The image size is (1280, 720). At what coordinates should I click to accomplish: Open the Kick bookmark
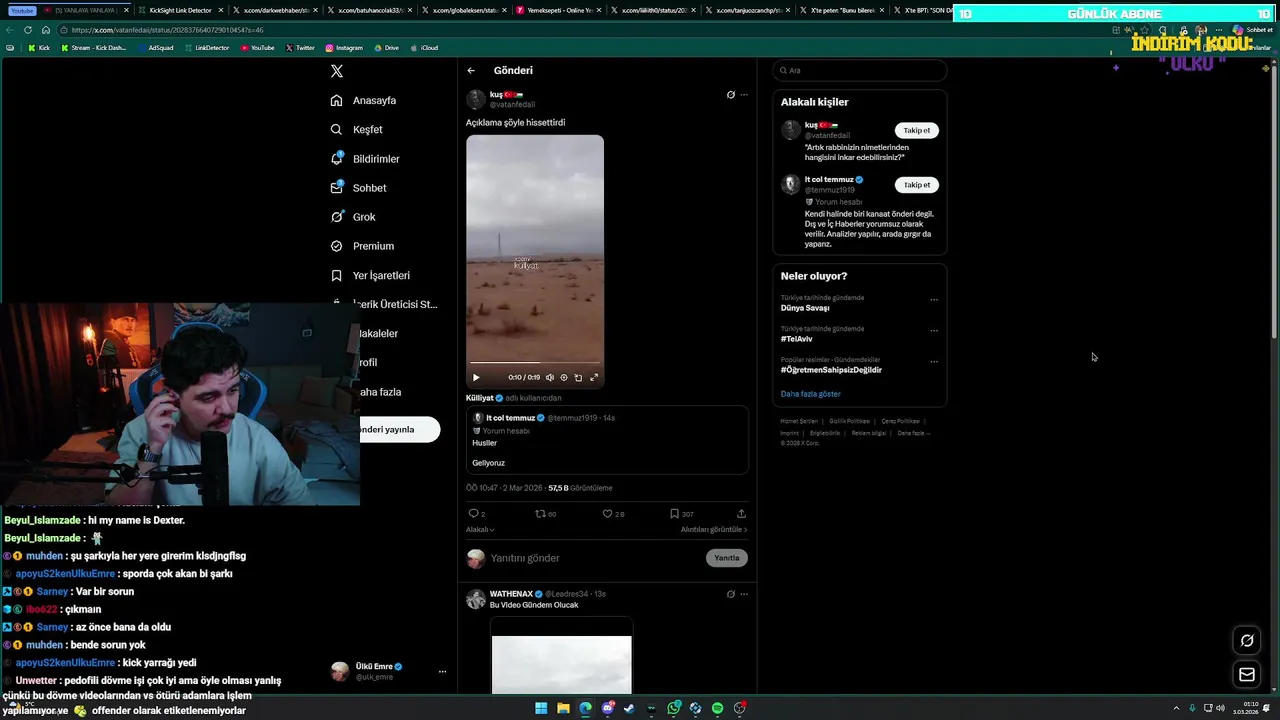39,48
